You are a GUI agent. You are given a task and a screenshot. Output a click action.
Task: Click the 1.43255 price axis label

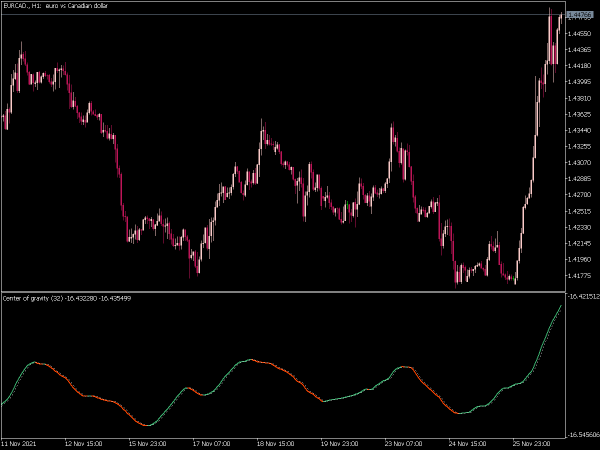click(579, 147)
